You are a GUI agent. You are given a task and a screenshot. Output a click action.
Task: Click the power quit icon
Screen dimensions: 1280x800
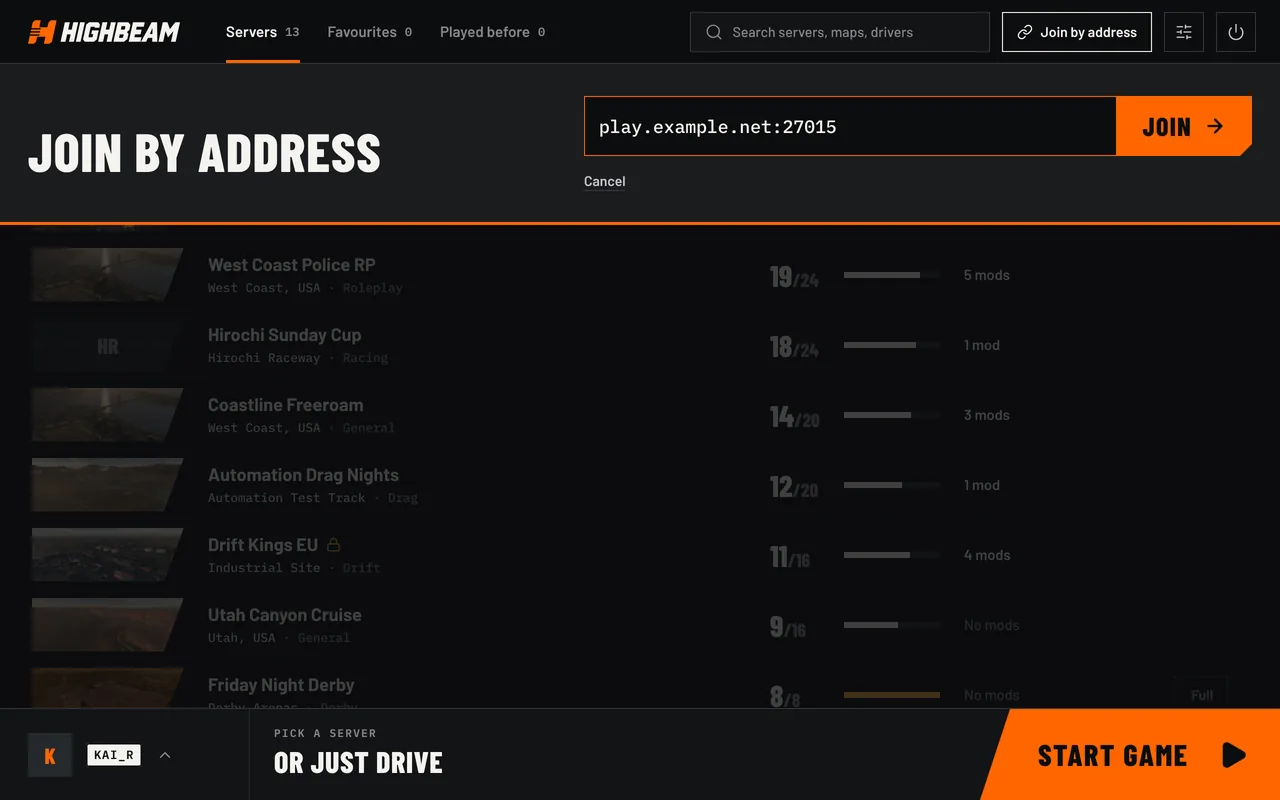click(x=1236, y=32)
